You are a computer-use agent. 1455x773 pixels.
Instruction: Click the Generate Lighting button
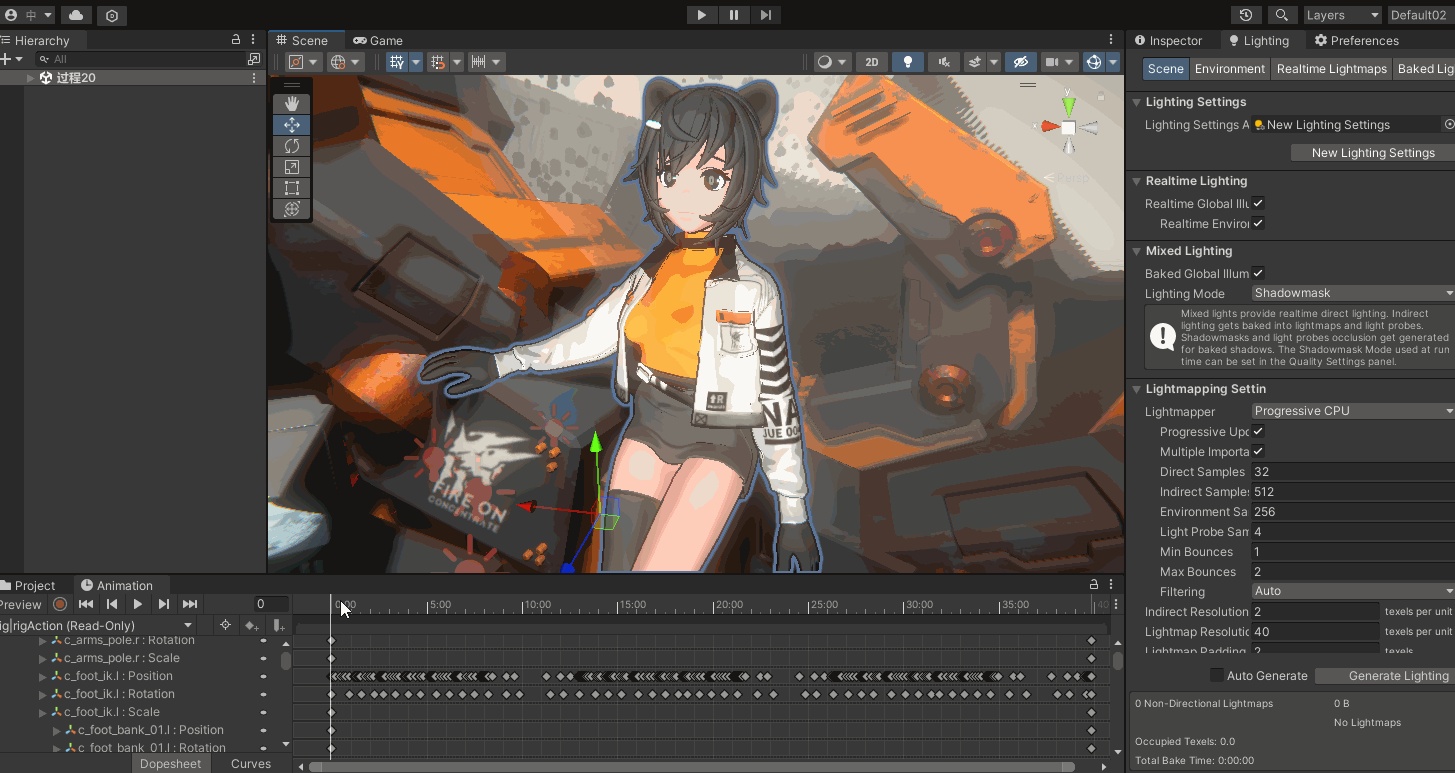point(1385,676)
